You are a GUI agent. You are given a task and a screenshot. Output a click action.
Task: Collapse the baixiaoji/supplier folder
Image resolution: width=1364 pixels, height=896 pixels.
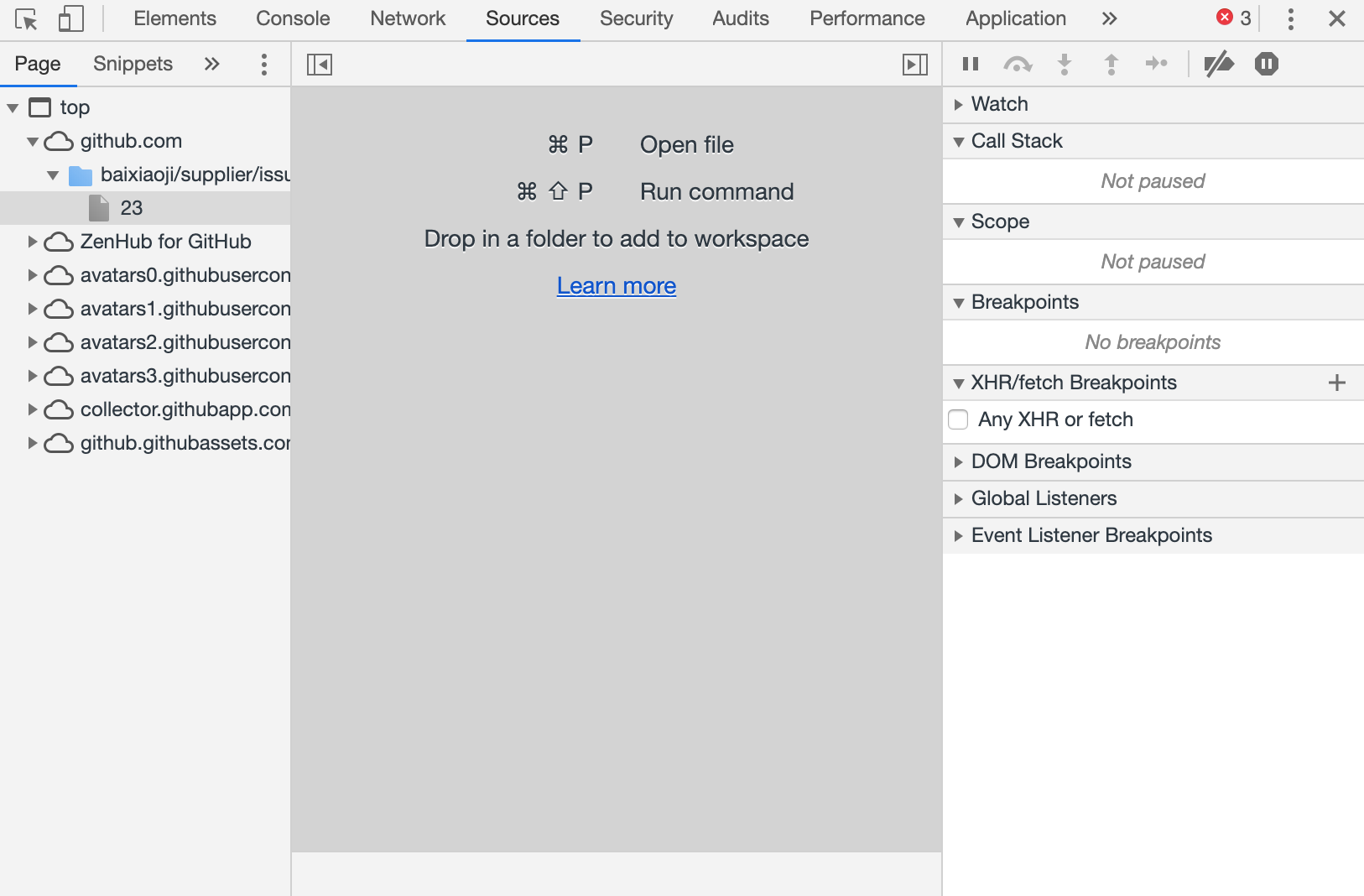(x=53, y=175)
